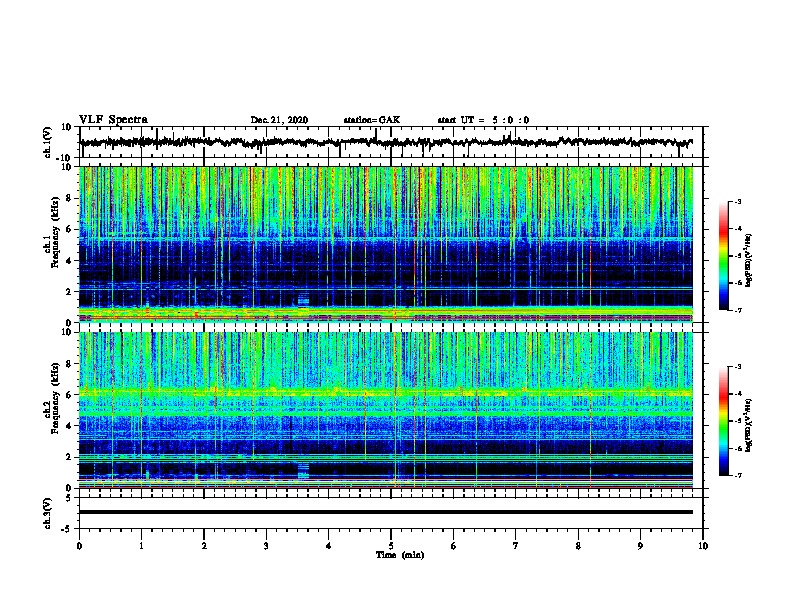
Task: Click the "6" kHz tick of ch.2 spectrogram
Action: coord(69,395)
